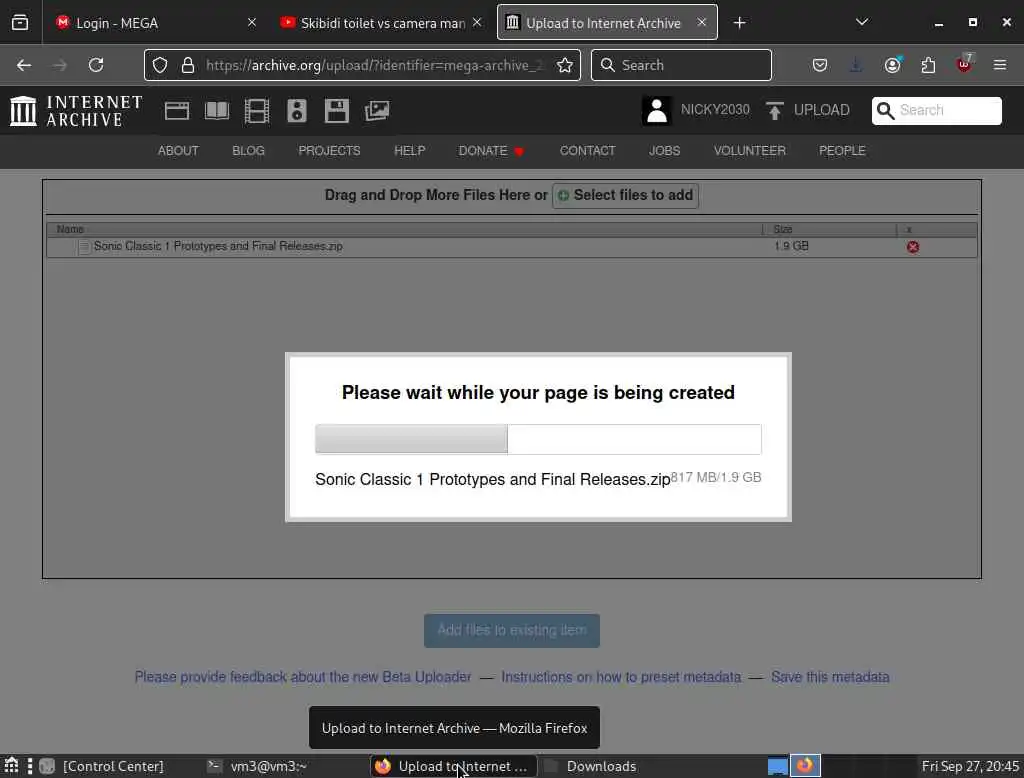
Task: Open the Texts book icon
Action: coord(217,110)
